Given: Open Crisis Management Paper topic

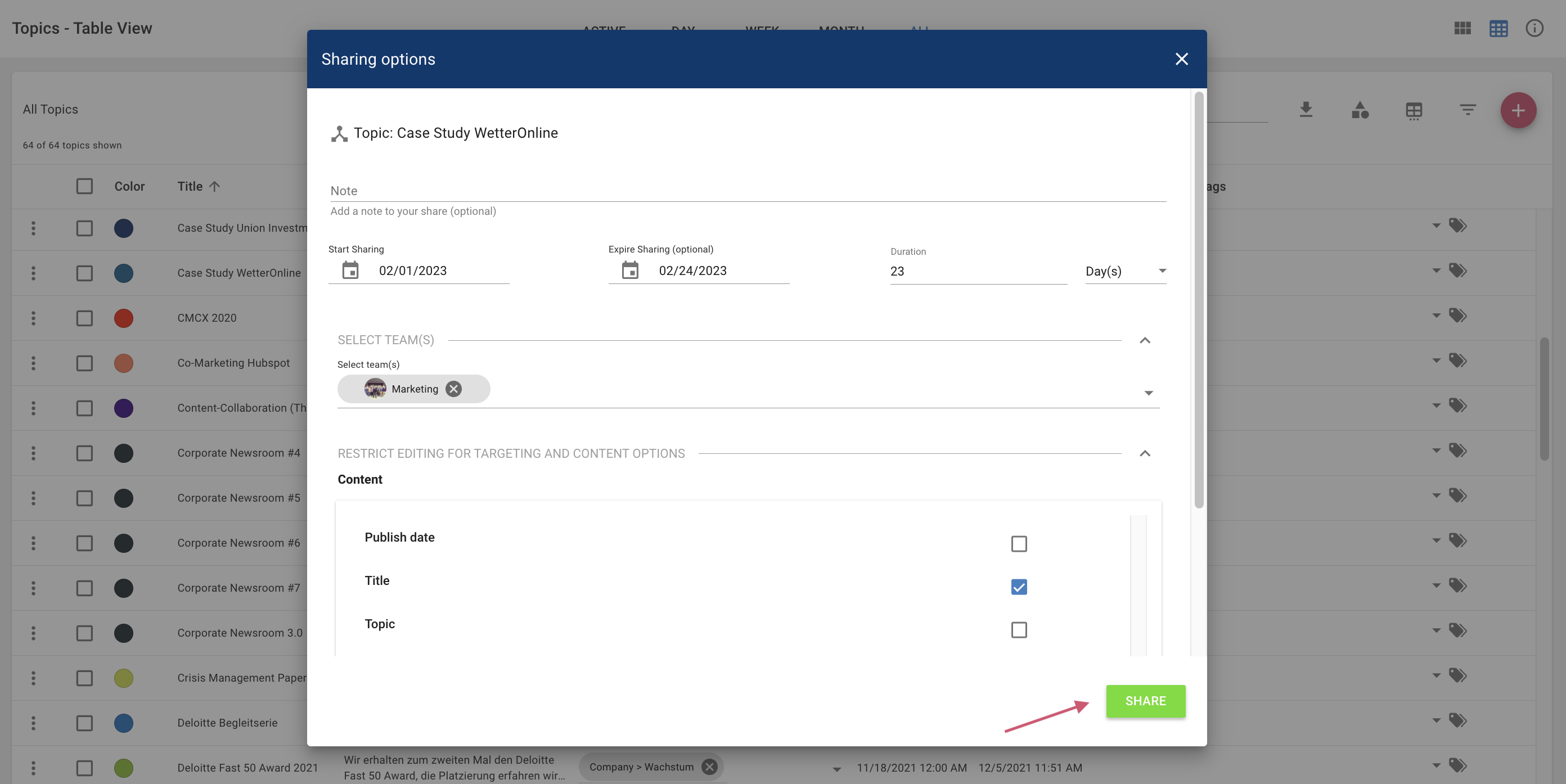Looking at the screenshot, I should pos(242,678).
